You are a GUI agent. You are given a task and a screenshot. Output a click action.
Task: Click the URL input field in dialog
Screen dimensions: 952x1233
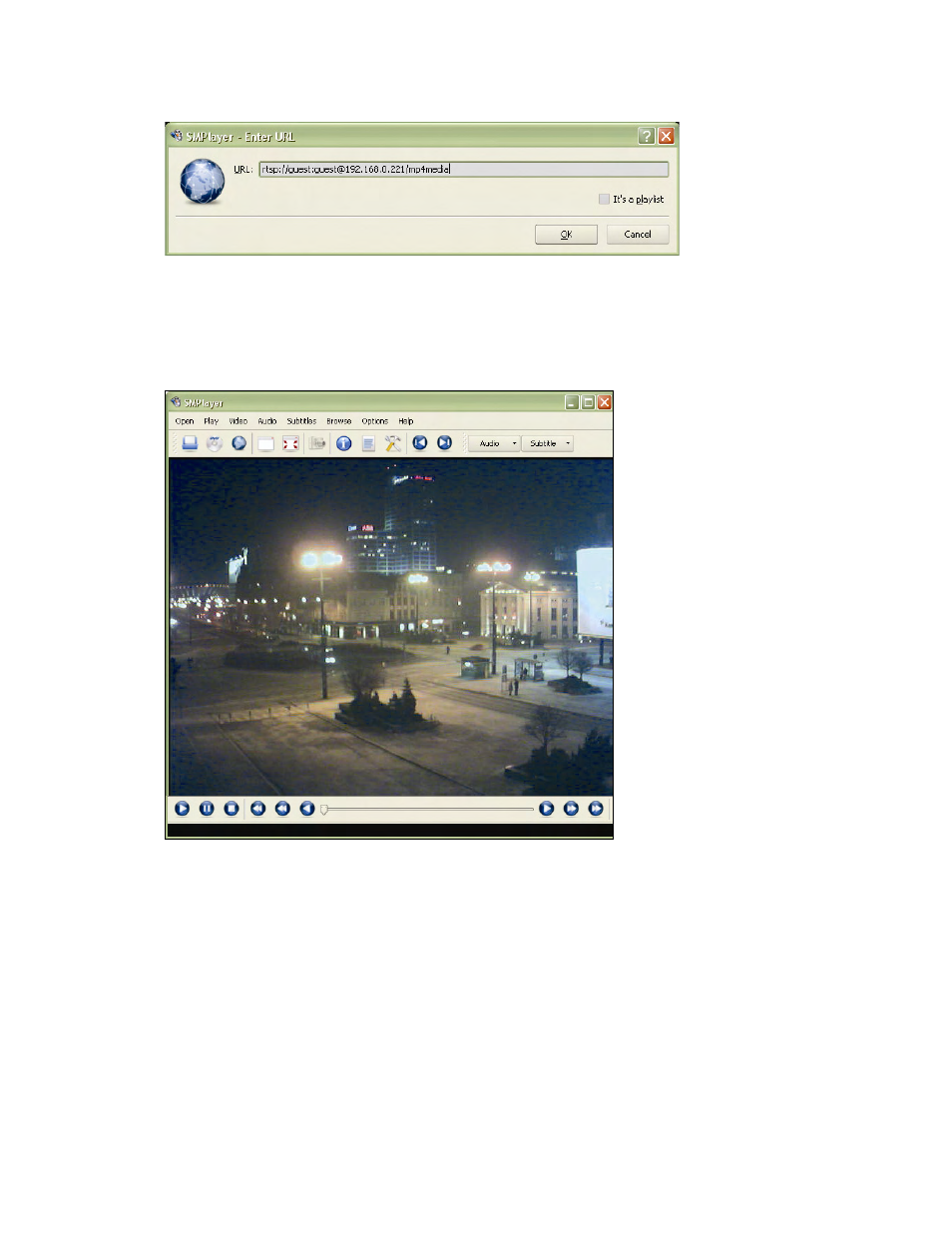pos(464,170)
